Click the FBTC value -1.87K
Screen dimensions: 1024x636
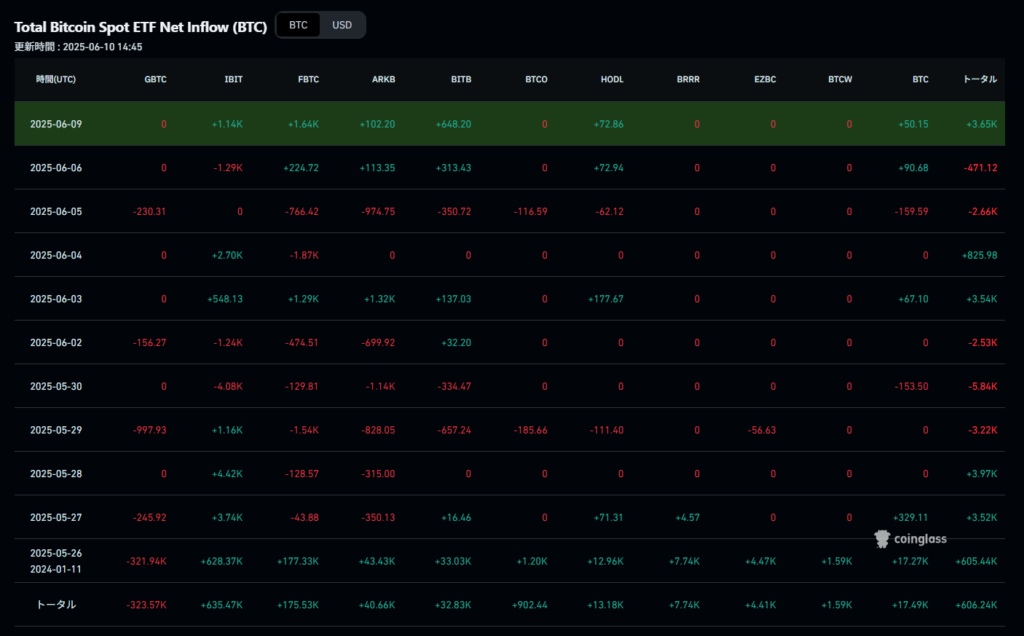click(304, 255)
